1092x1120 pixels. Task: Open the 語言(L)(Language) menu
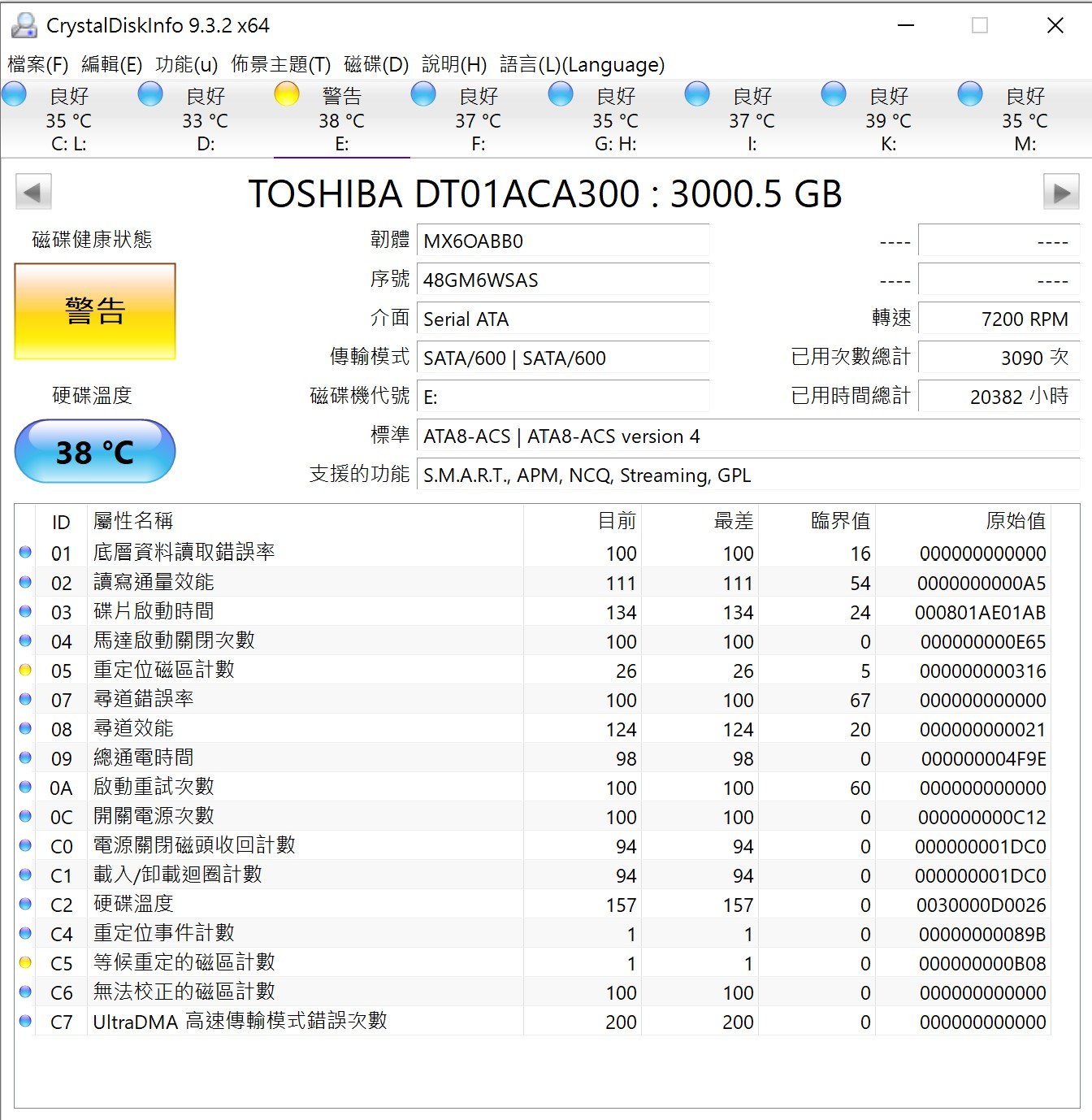[582, 64]
